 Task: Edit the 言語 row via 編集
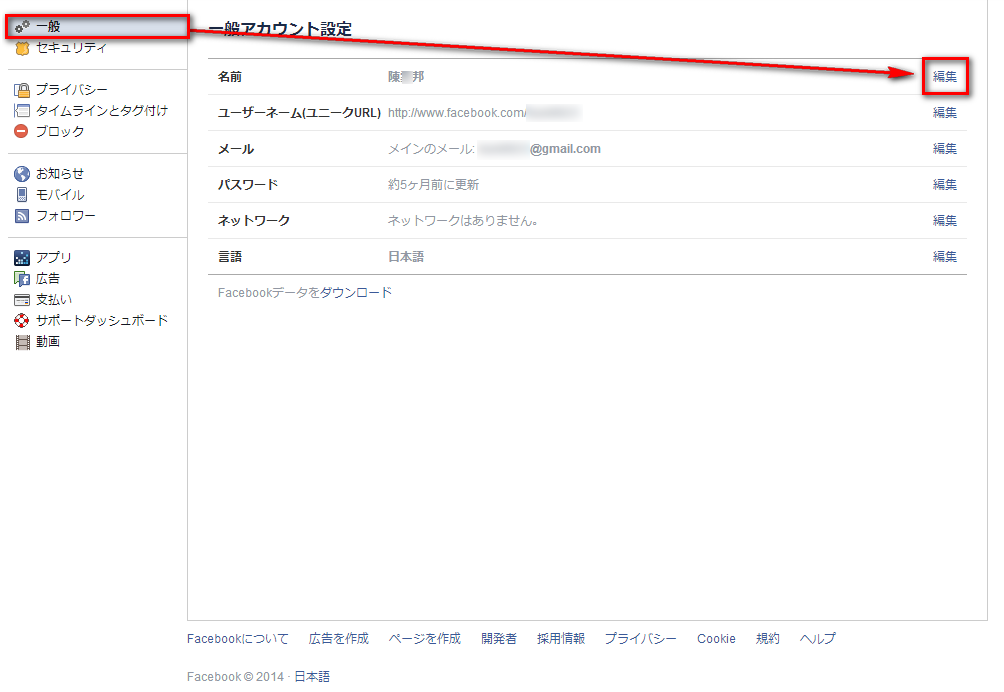944,256
